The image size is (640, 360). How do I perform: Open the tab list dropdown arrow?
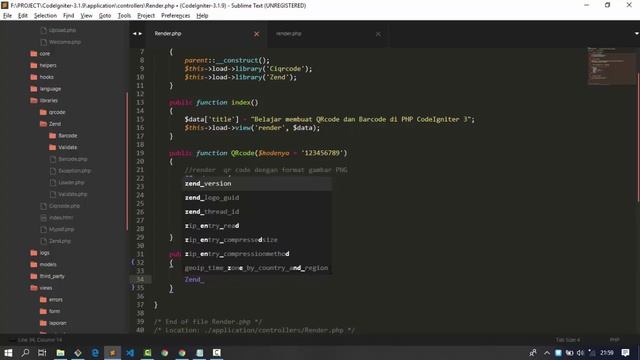click(x=636, y=33)
